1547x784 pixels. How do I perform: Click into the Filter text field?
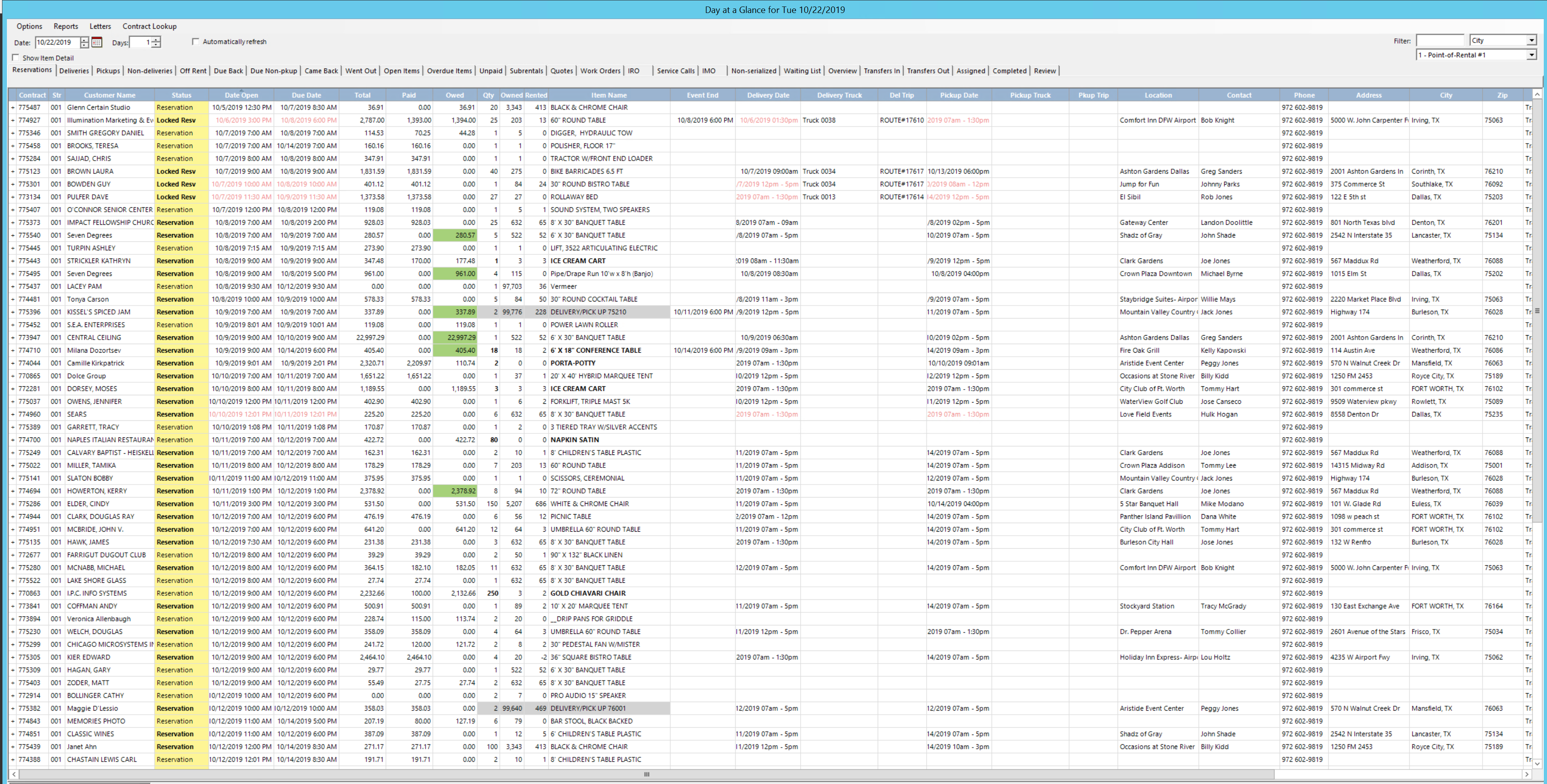[1440, 40]
